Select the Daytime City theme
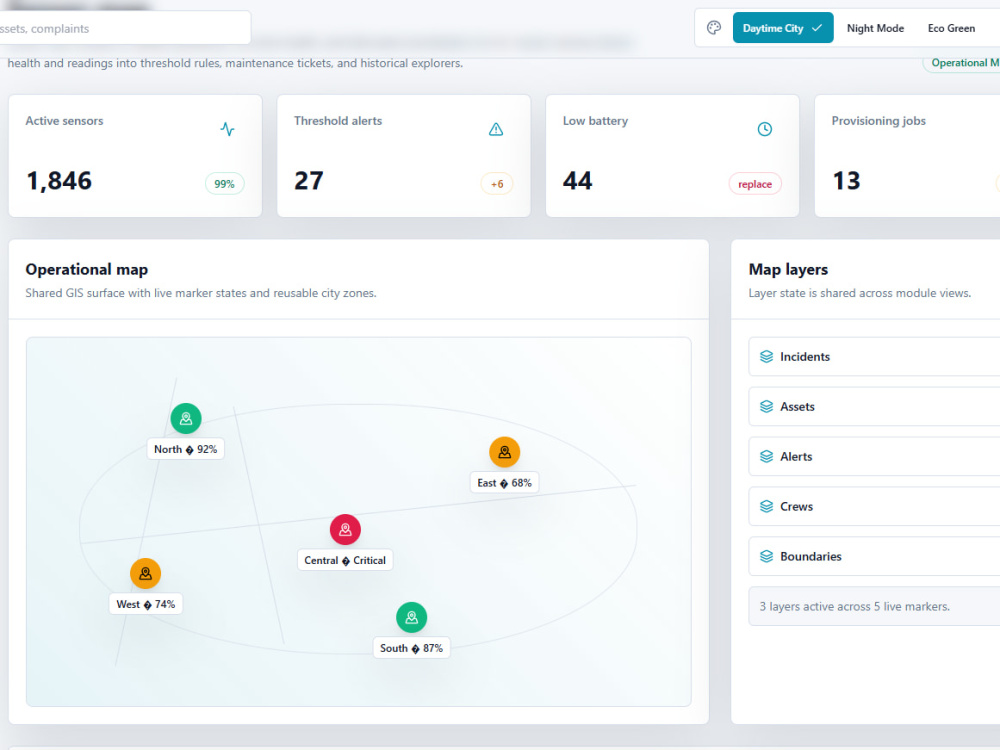Screen dimensions: 1000x750 (783, 28)
